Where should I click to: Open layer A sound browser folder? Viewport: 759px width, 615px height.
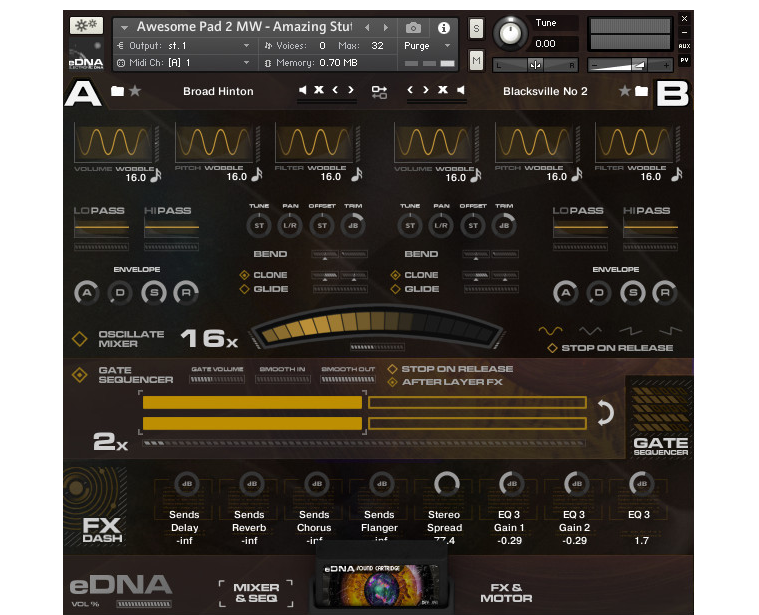point(118,91)
